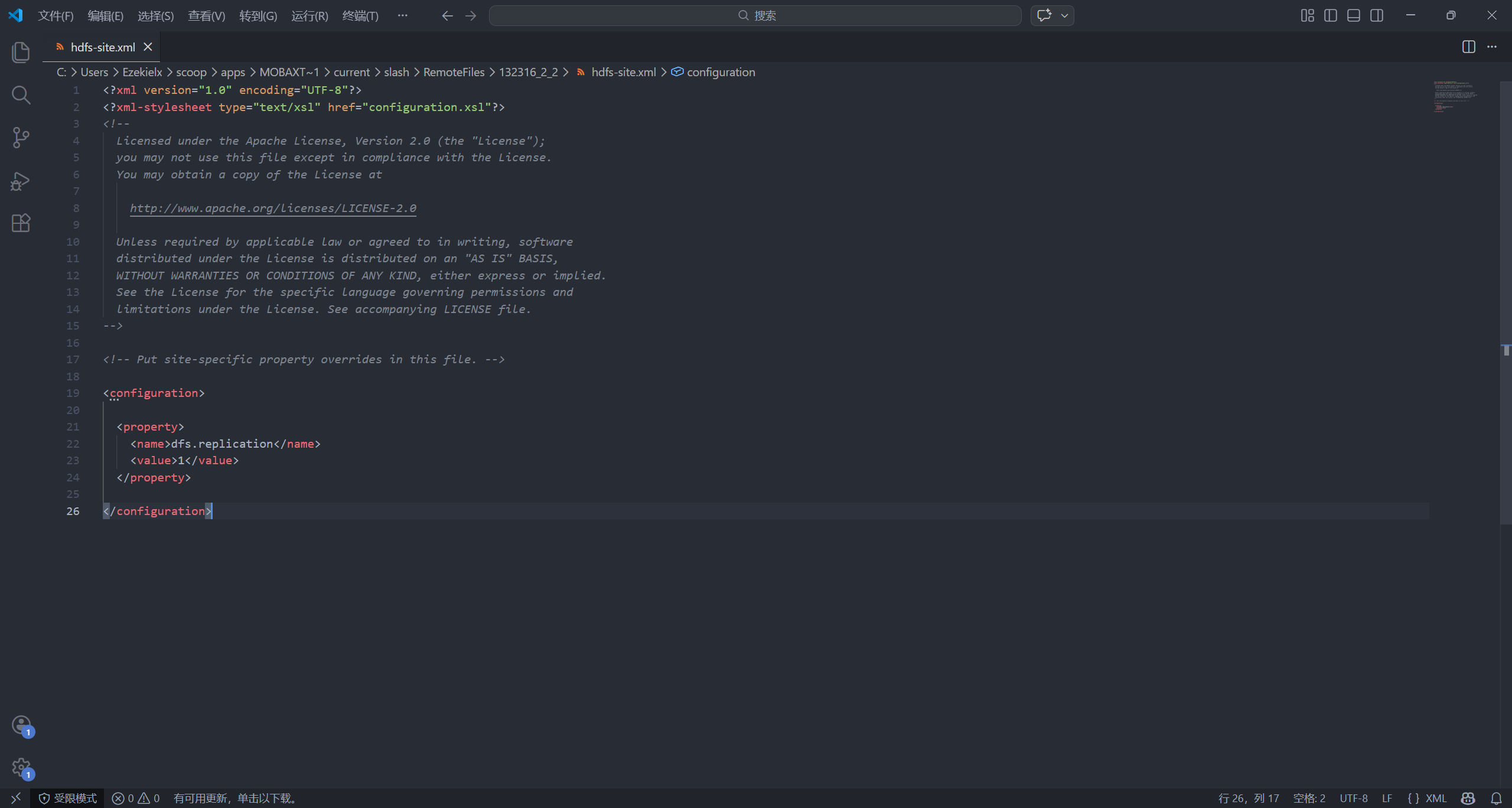Click the scoop breadcrumb segment
1512x808 pixels.
191,72
